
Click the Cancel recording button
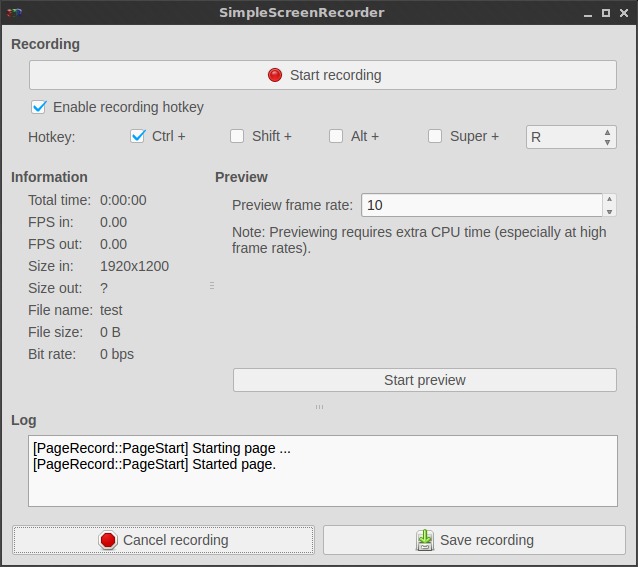[x=163, y=540]
